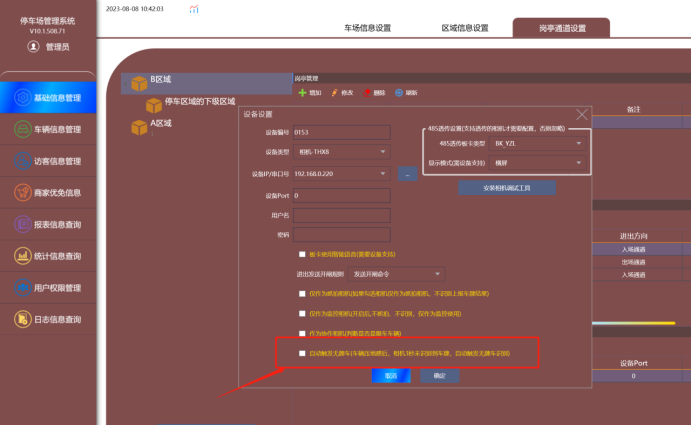Viewport: 692px width, 426px height.
Task: Toggle the 作为协作相机 checkbox
Action: [302, 334]
